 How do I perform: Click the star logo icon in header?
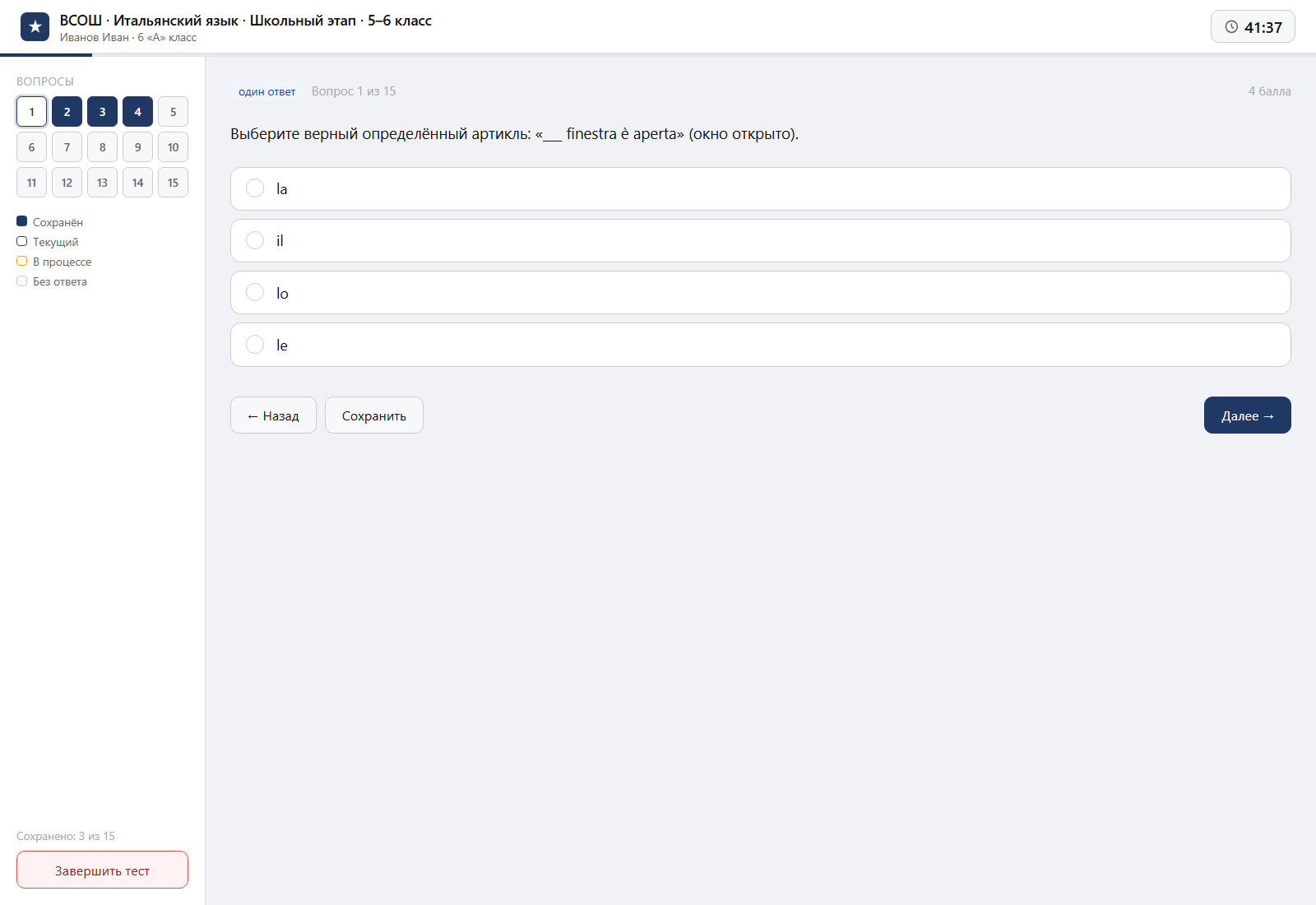point(35,27)
